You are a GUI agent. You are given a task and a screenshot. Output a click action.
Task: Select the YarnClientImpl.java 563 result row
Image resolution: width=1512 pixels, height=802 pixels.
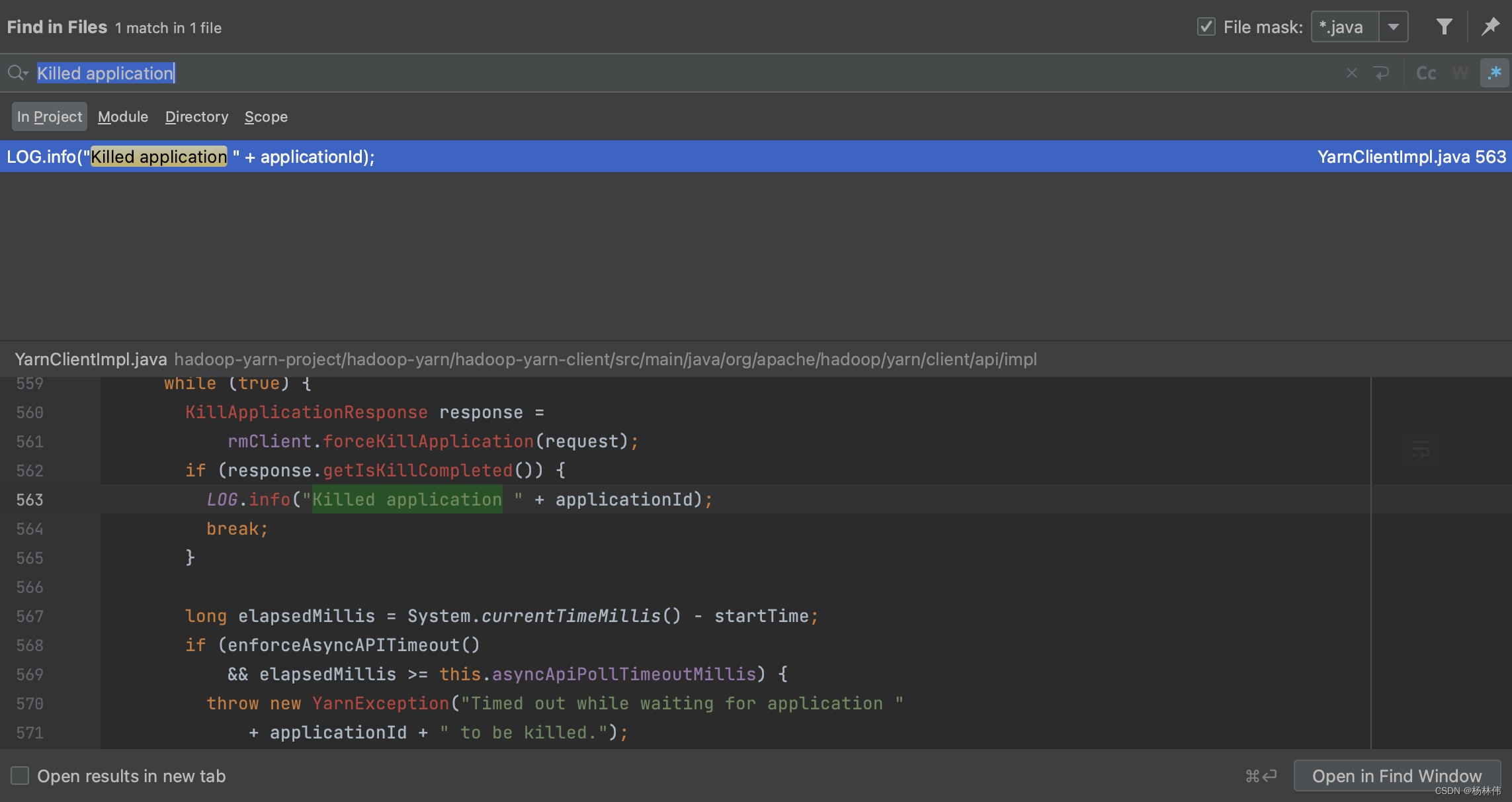[x=755, y=156]
